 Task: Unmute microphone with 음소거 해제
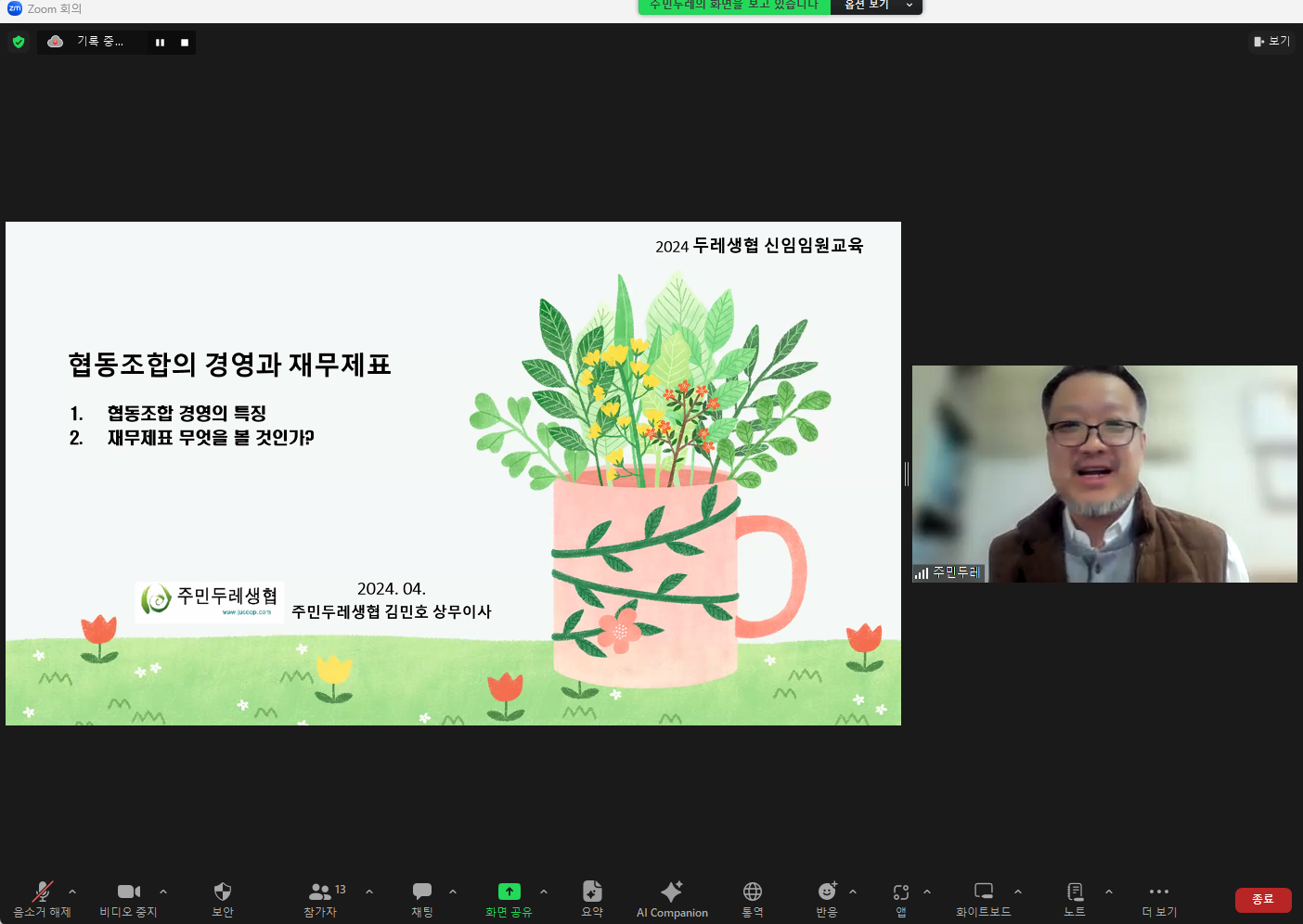(42, 898)
